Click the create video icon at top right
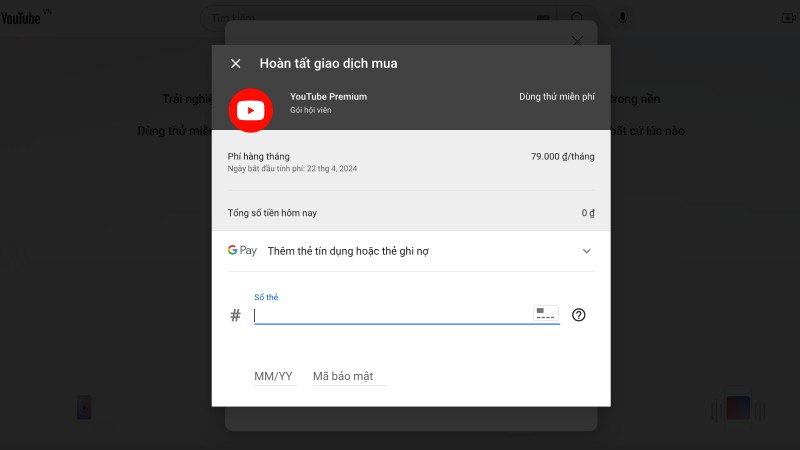 789,18
